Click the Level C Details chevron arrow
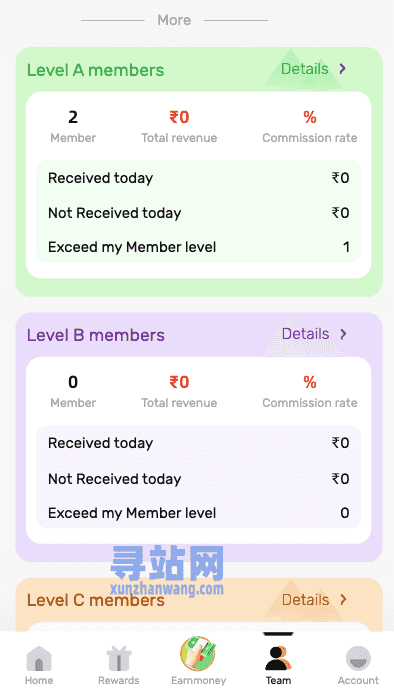Image resolution: width=394 pixels, height=688 pixels. click(343, 599)
